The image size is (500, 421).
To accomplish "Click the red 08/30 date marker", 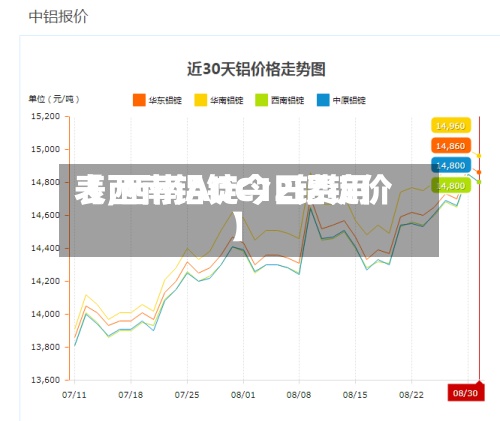I will pyautogui.click(x=466, y=393).
